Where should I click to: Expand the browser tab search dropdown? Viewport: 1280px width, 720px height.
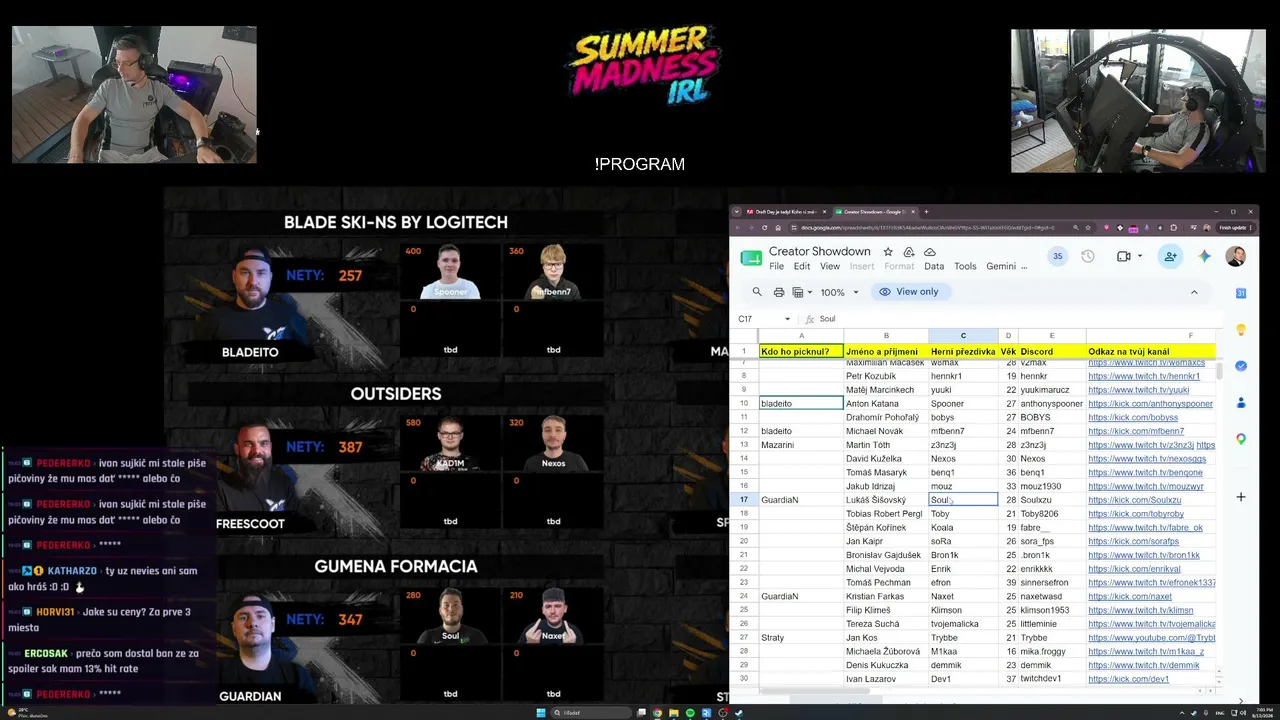coord(738,212)
